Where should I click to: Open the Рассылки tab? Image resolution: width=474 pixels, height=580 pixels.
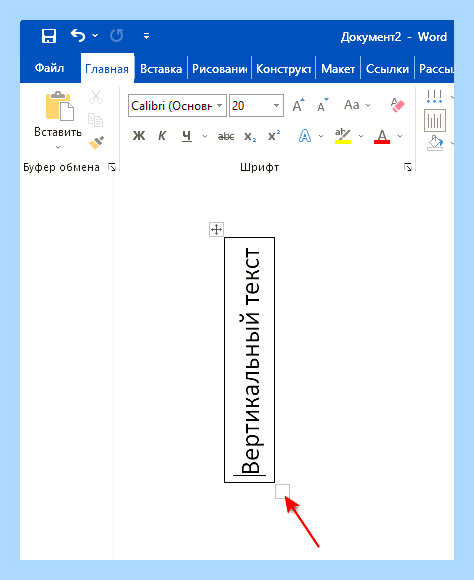(x=436, y=69)
